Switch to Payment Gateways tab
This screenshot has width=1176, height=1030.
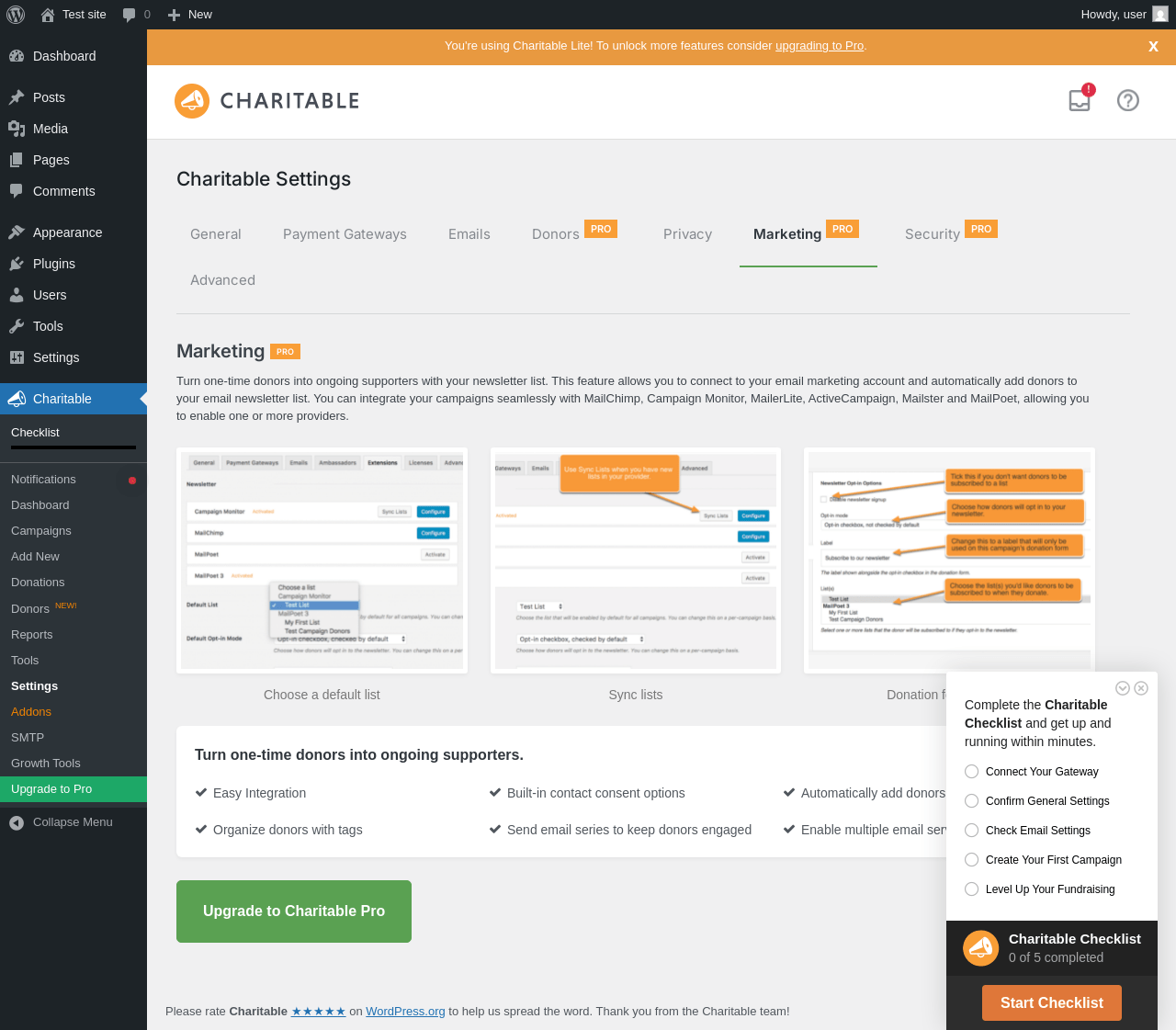345,234
